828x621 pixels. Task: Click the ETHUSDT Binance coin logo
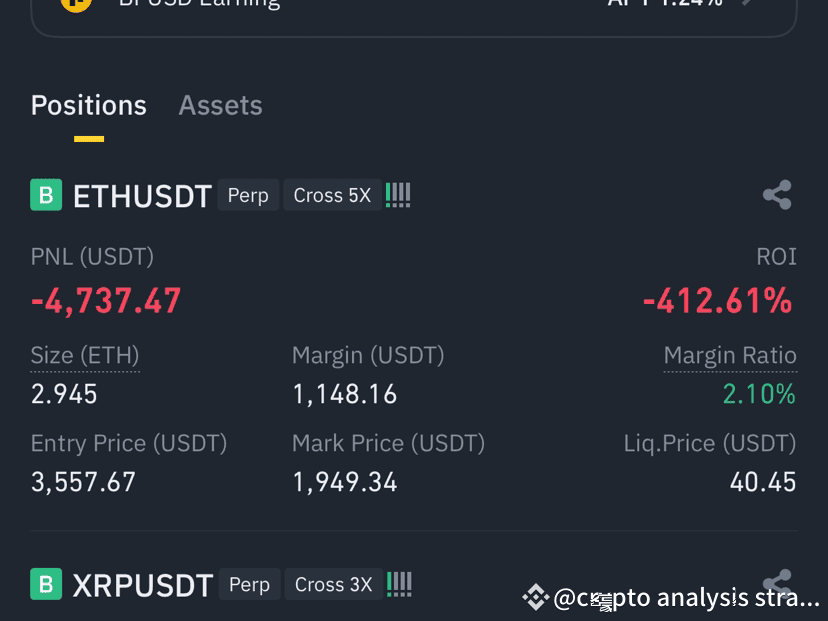coord(44,195)
